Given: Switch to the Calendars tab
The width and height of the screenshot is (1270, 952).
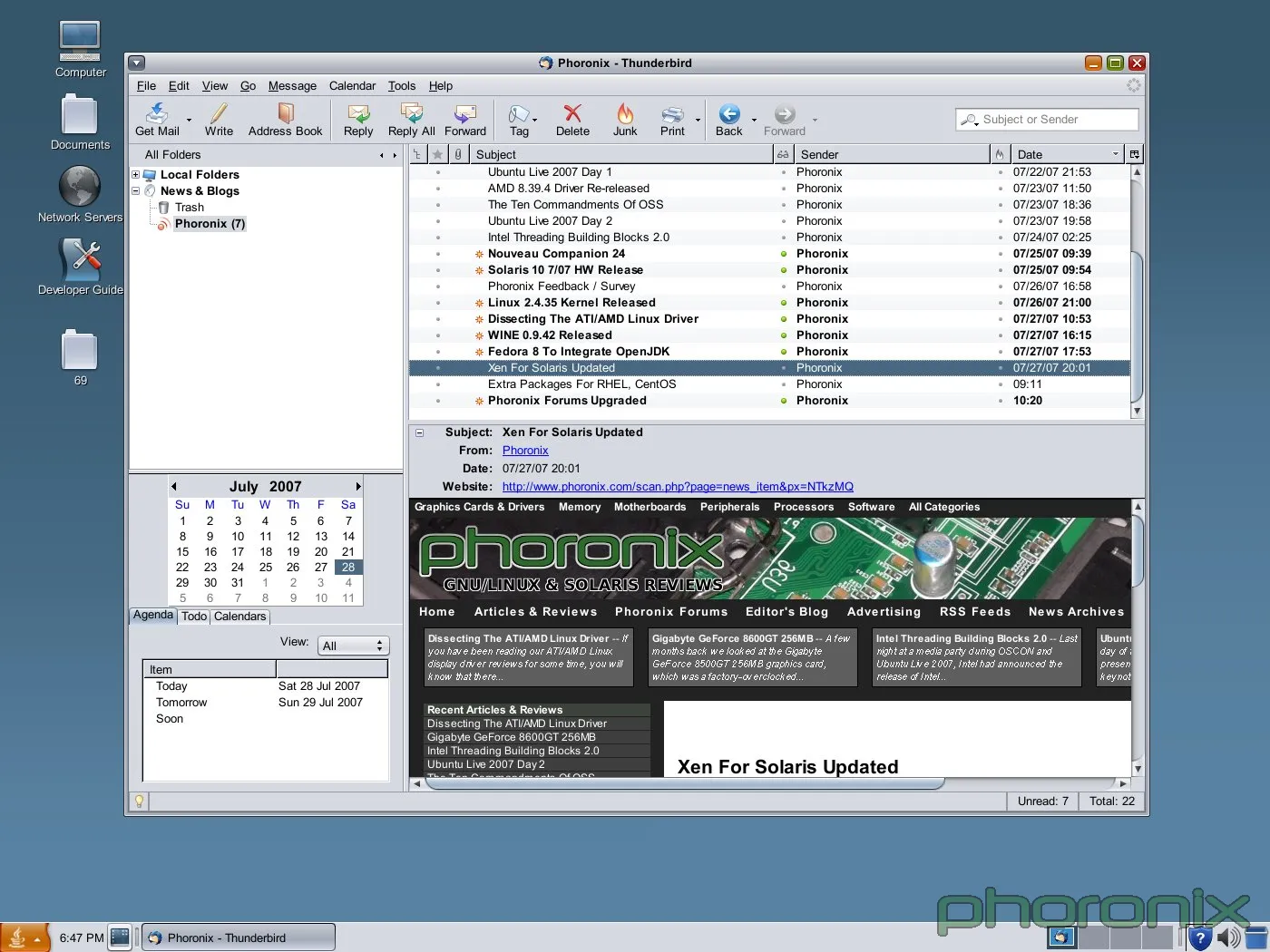Looking at the screenshot, I should (x=240, y=617).
